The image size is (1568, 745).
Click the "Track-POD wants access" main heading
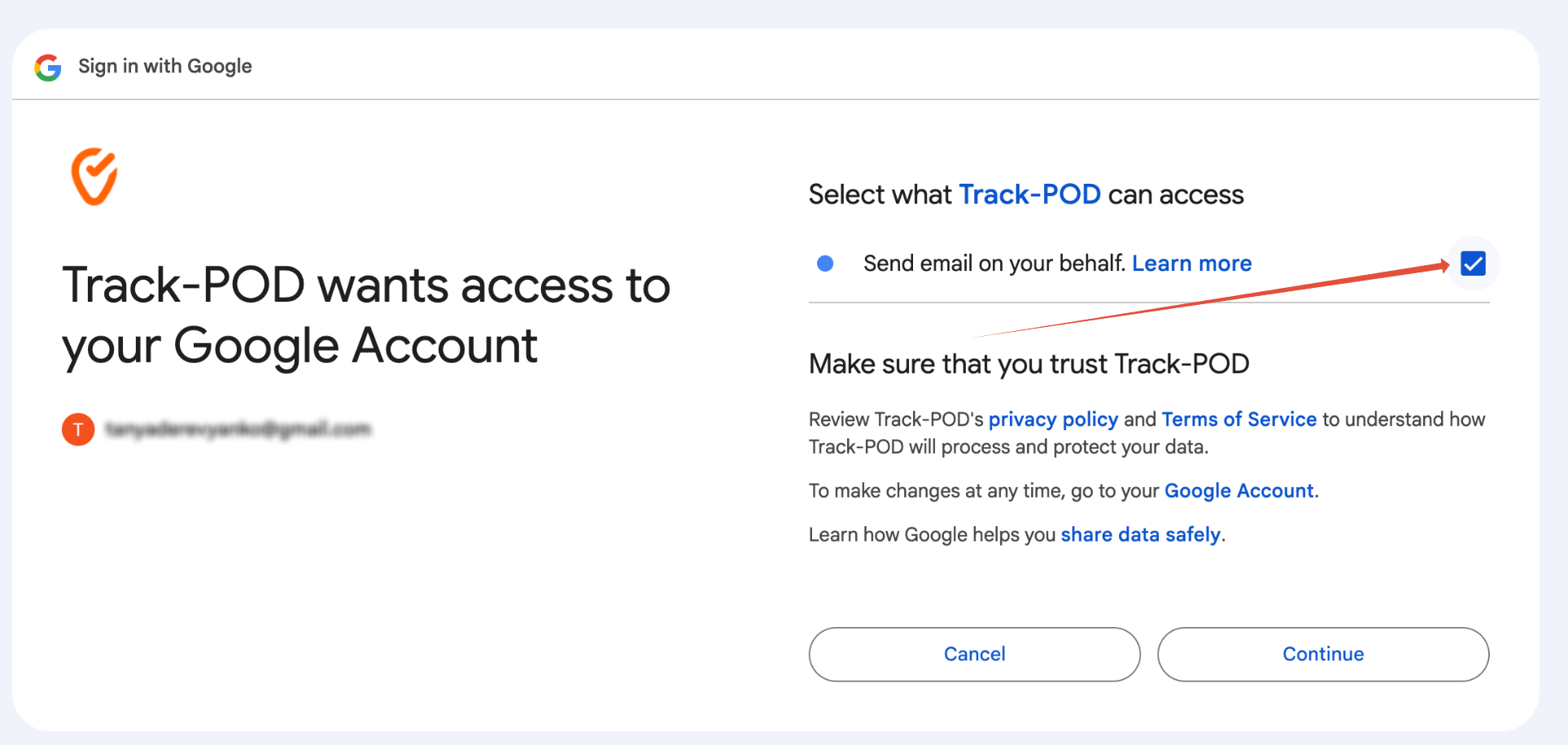pos(366,316)
